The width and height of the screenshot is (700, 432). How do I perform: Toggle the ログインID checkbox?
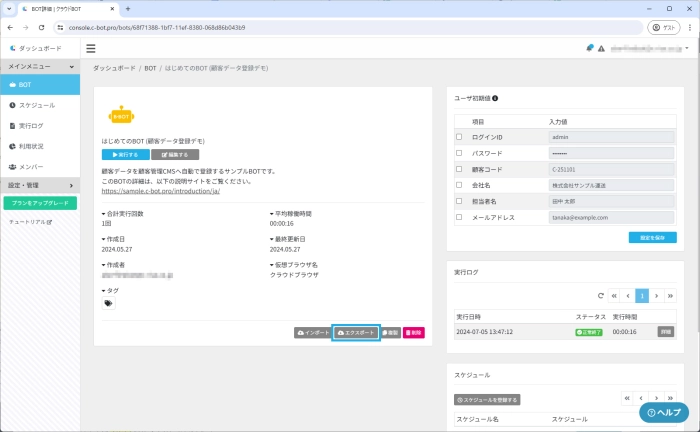[459, 137]
